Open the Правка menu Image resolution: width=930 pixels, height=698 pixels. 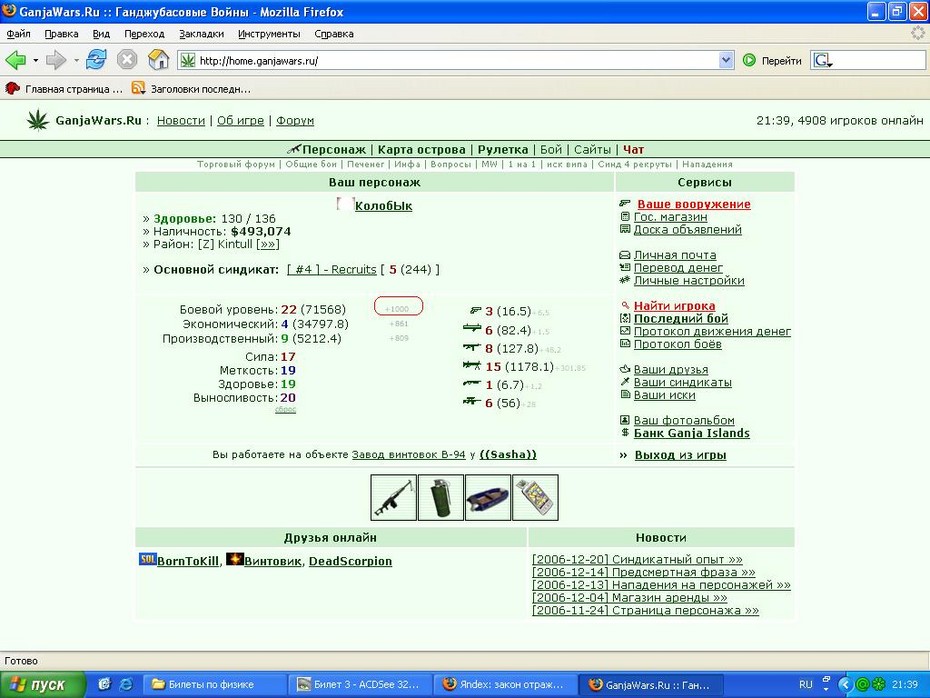click(x=61, y=34)
